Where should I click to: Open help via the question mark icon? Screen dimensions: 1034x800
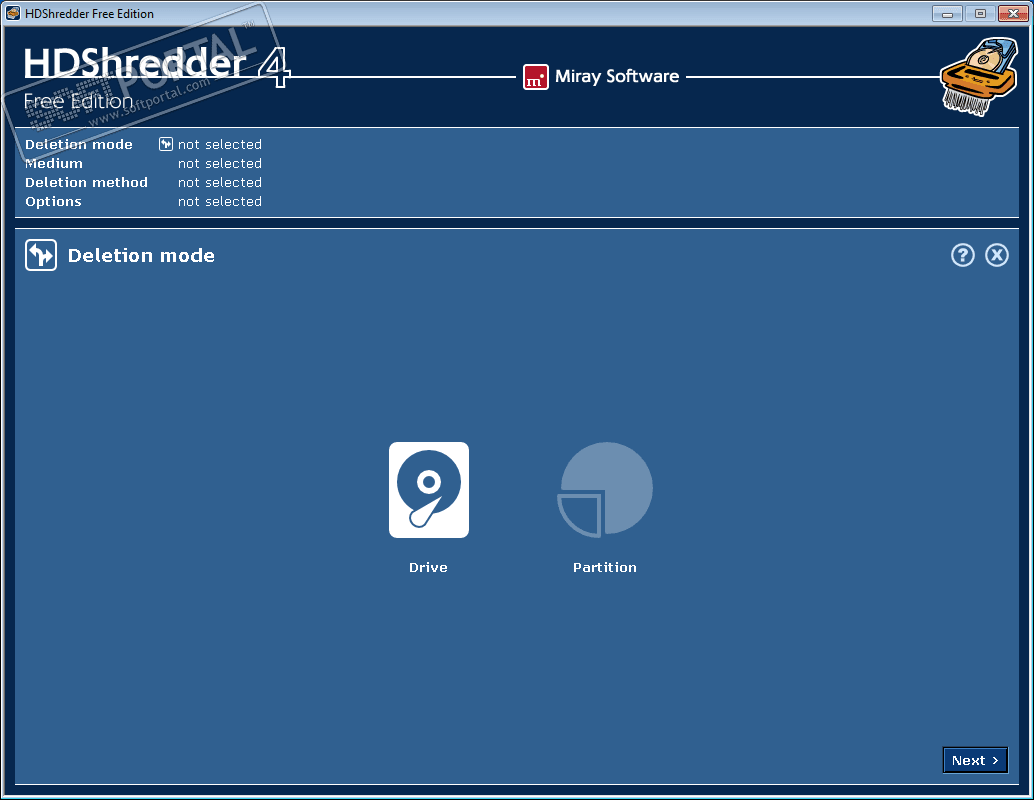coord(963,255)
